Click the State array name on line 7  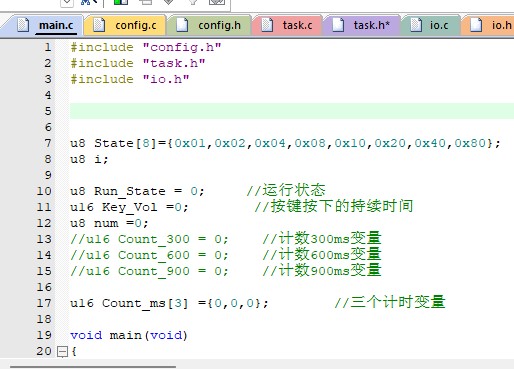click(x=114, y=143)
